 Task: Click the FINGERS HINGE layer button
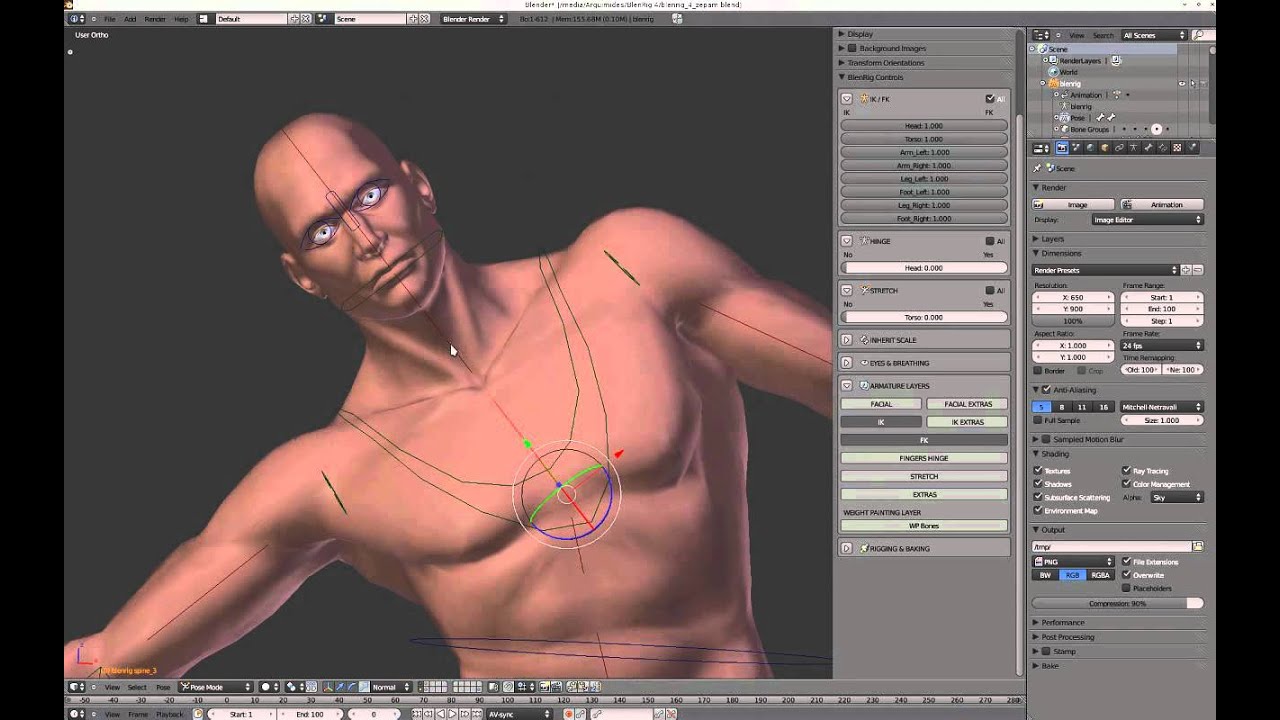tap(924, 458)
